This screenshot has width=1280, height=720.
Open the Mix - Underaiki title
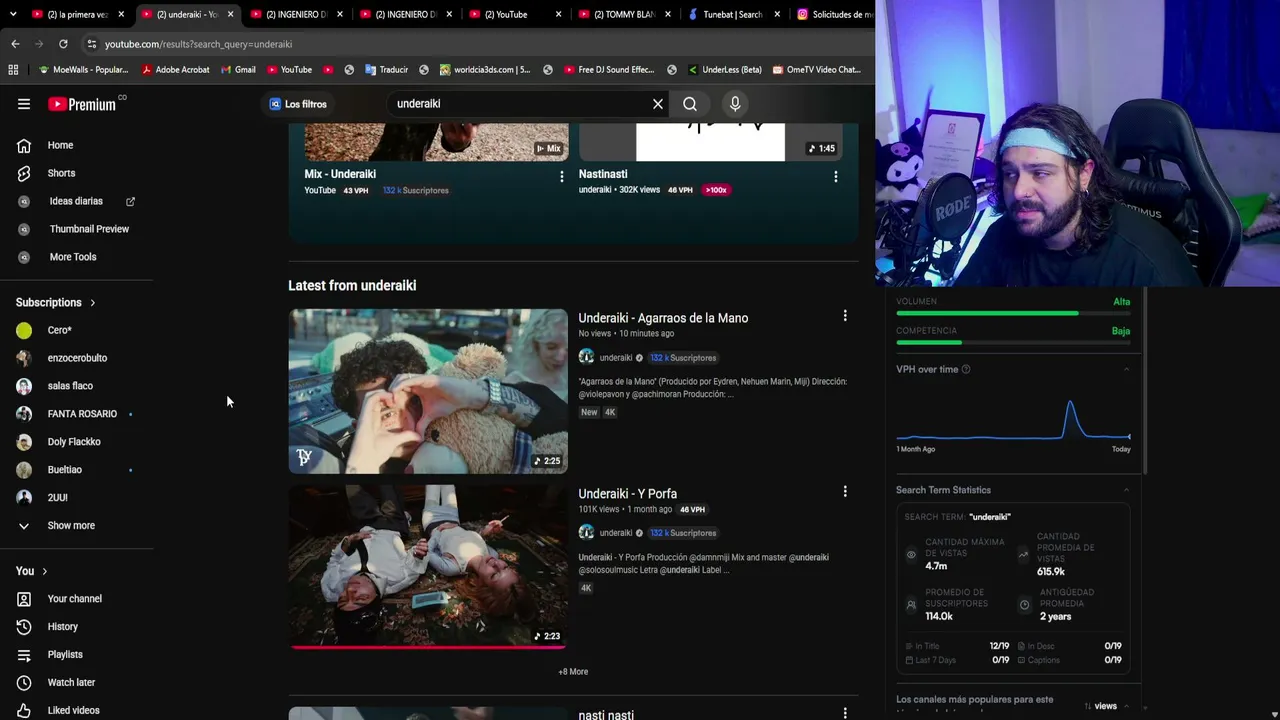coord(340,174)
